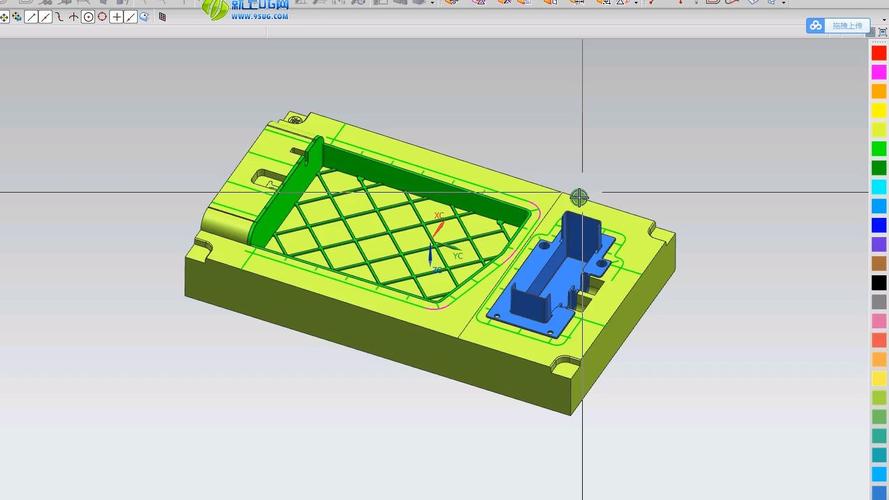Enable the Intersection snap icon
This screenshot has height=500, width=889.
click(x=73, y=17)
